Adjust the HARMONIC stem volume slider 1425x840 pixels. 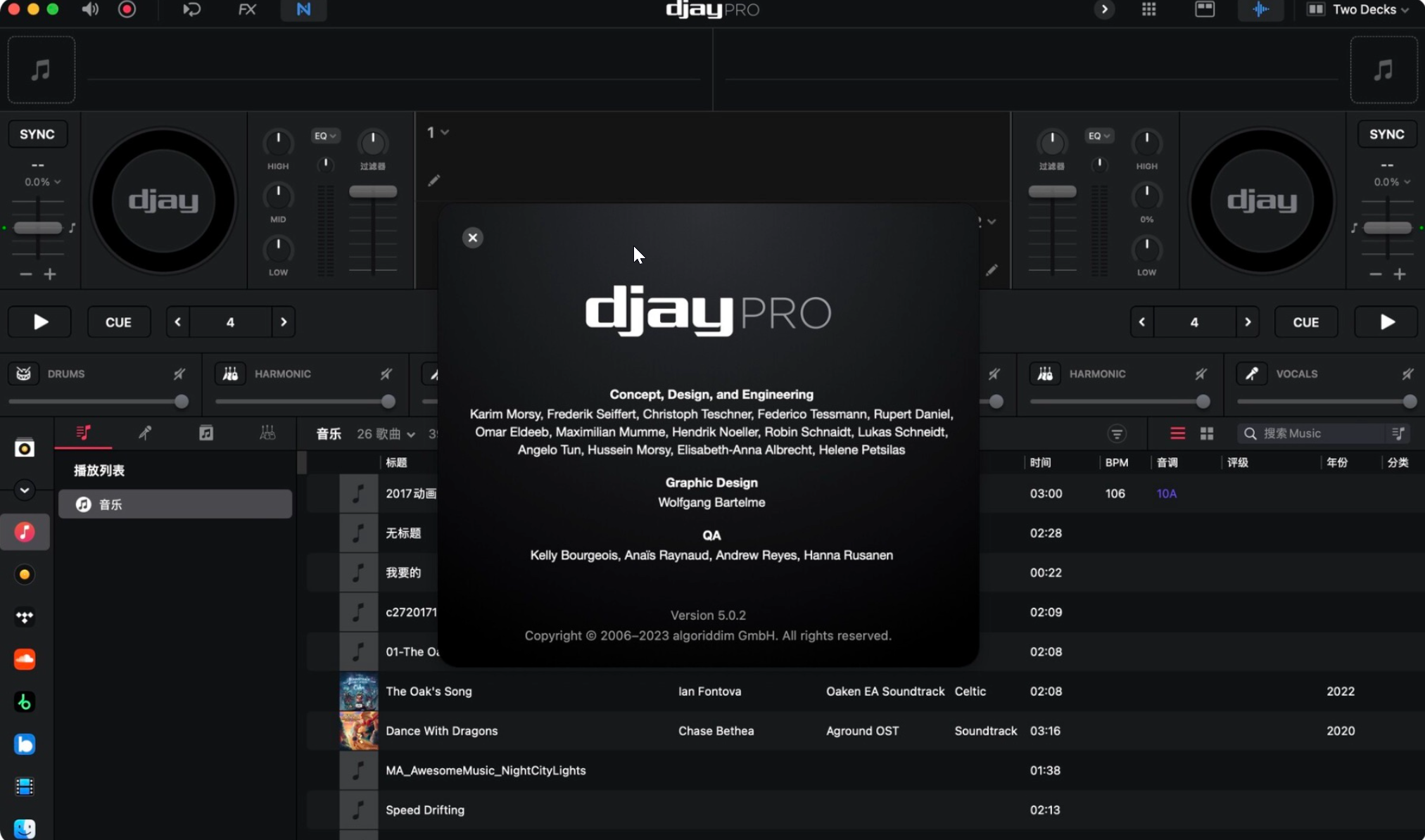click(388, 401)
